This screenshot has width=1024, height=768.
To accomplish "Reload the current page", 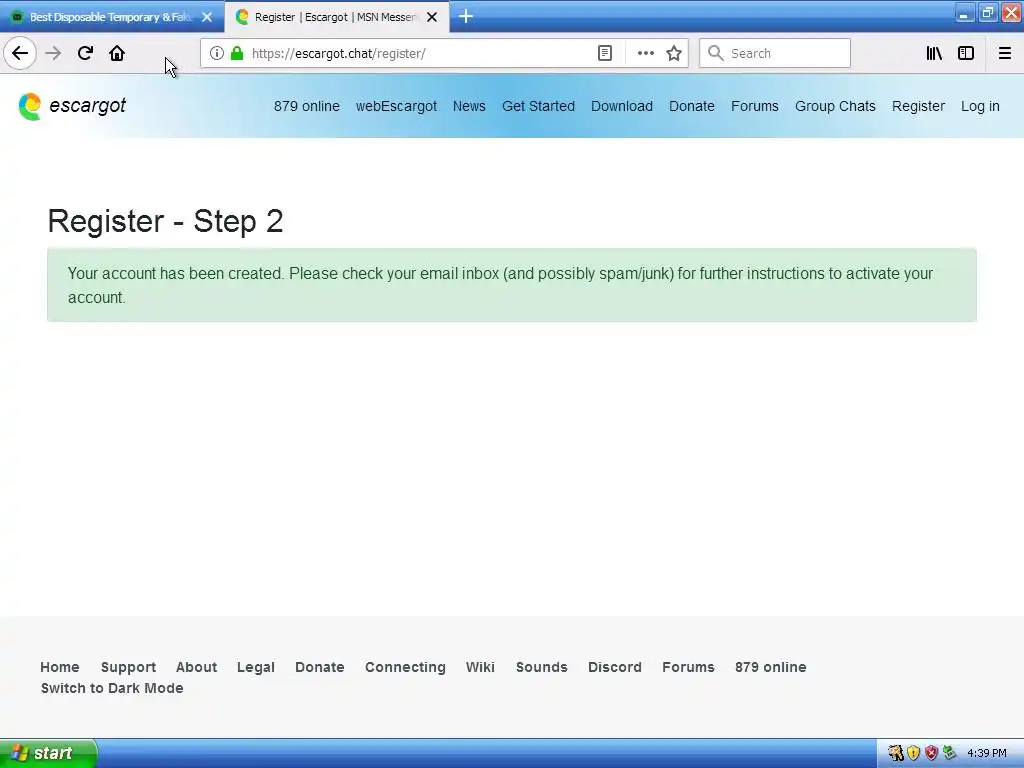I will (85, 53).
